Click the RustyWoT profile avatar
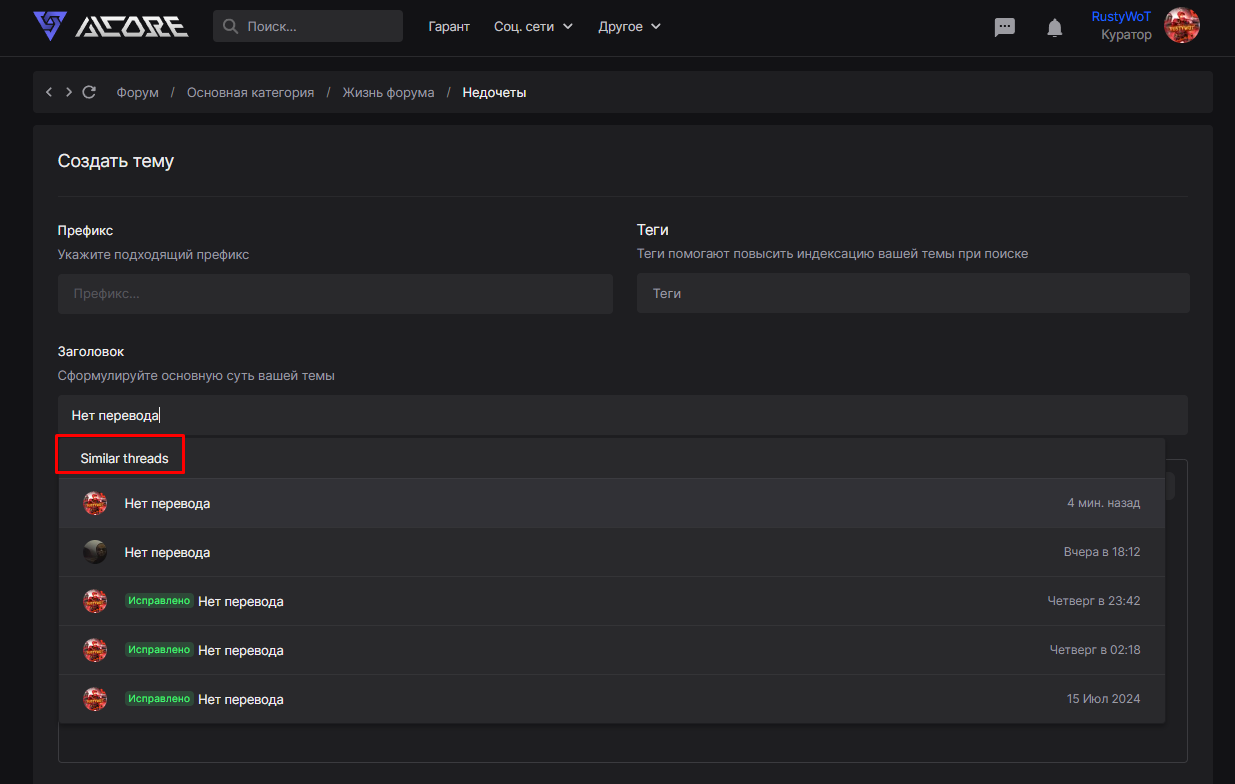 pos(1181,26)
